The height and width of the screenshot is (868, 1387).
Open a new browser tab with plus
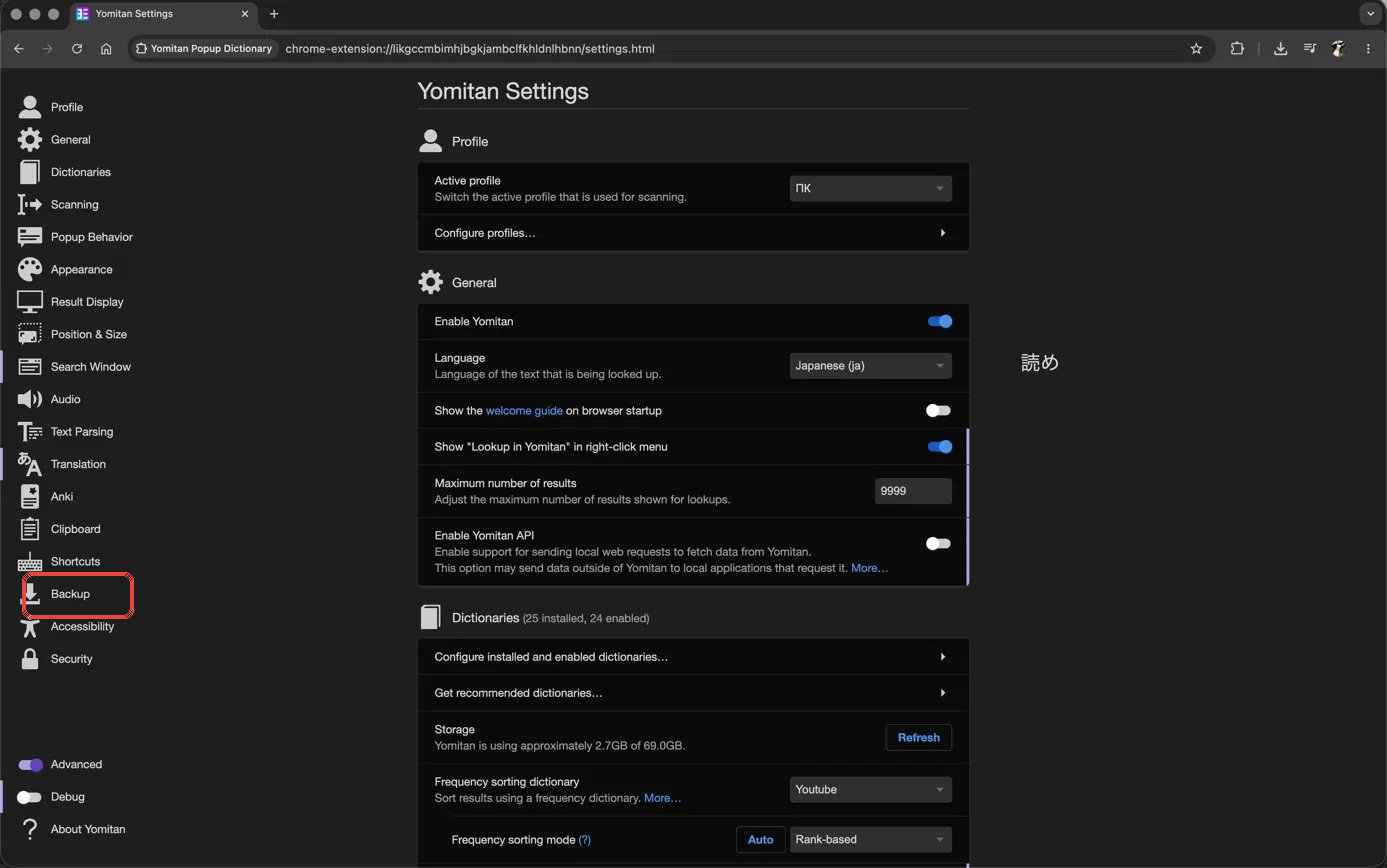pyautogui.click(x=274, y=14)
